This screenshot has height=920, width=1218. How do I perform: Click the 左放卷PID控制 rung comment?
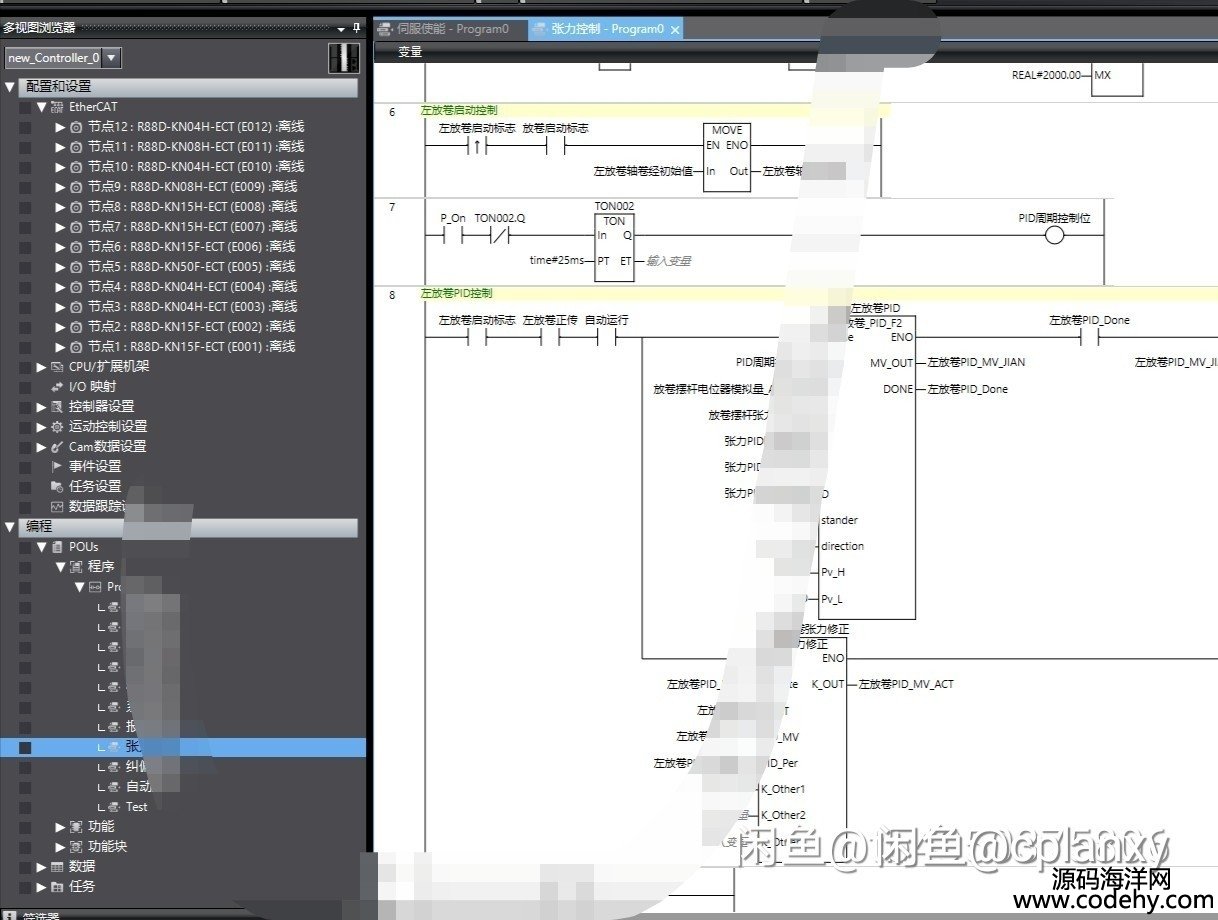tap(457, 294)
